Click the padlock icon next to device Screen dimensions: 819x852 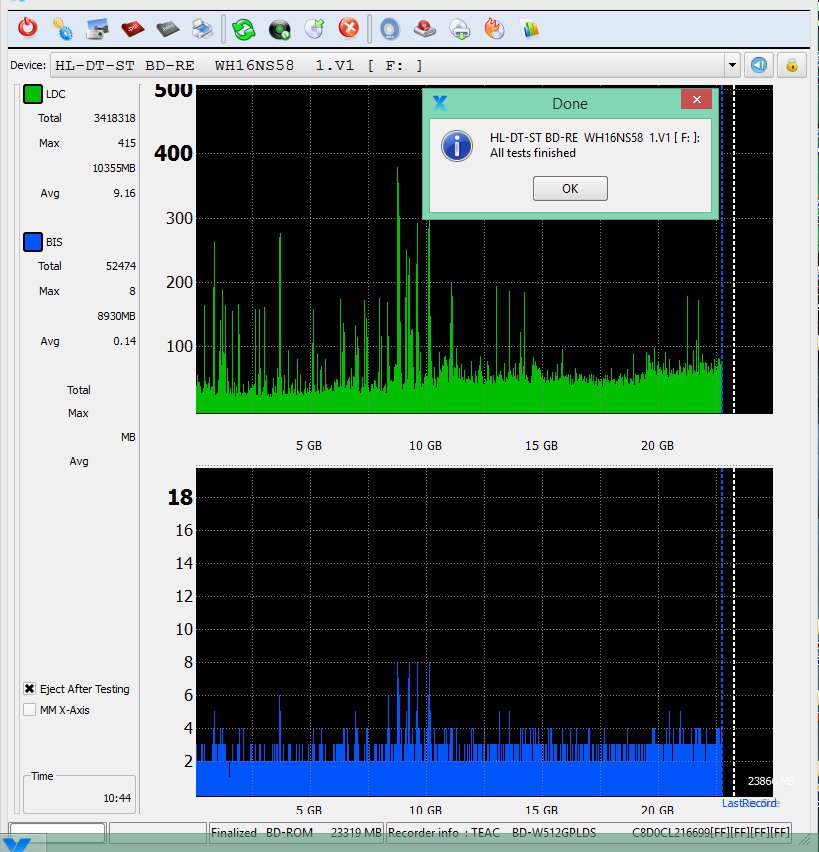click(x=792, y=65)
